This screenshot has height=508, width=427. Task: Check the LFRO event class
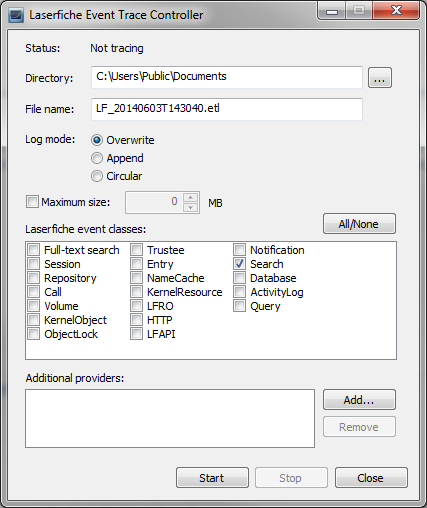(136, 305)
